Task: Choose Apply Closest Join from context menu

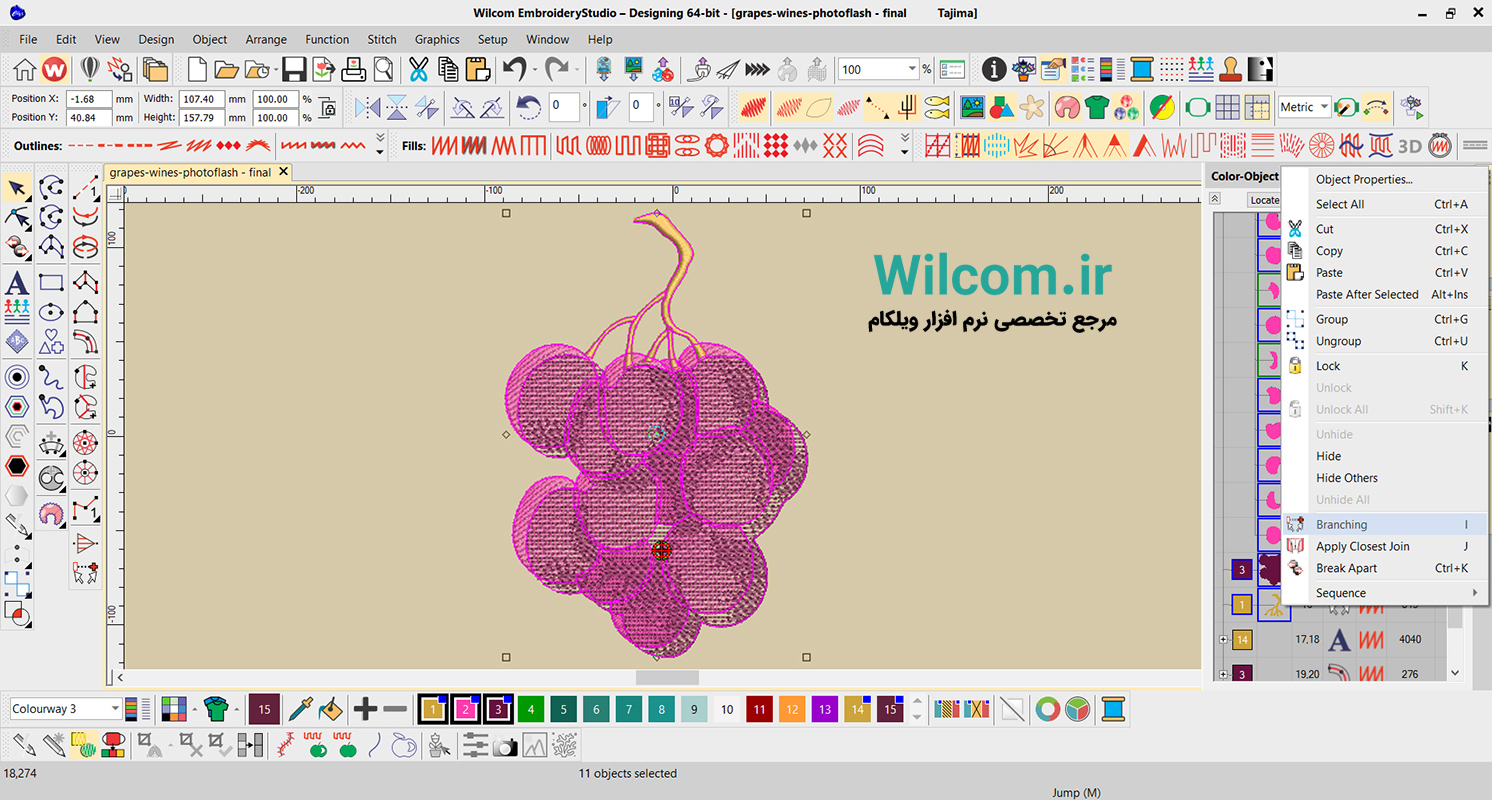Action: 1385,547
